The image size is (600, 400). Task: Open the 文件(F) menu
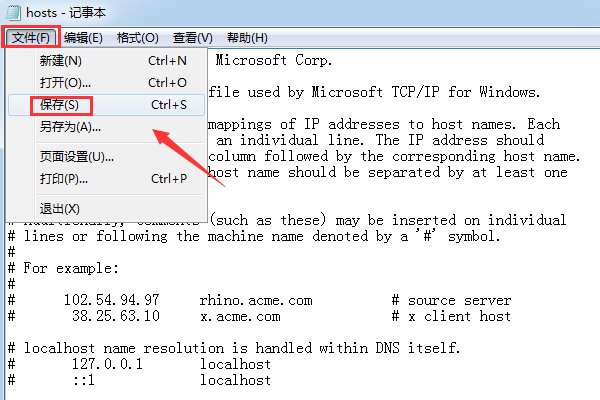coord(31,38)
